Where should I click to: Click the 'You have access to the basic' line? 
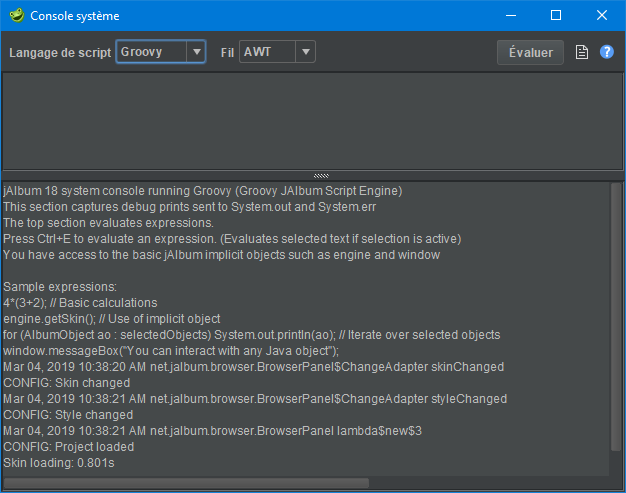222,255
